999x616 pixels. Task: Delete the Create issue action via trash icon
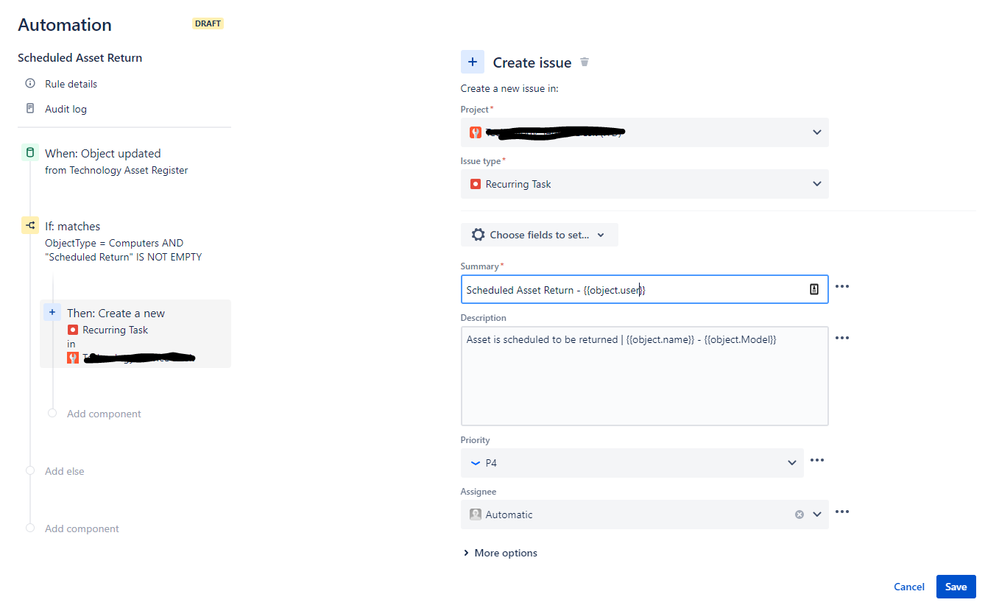[x=584, y=62]
